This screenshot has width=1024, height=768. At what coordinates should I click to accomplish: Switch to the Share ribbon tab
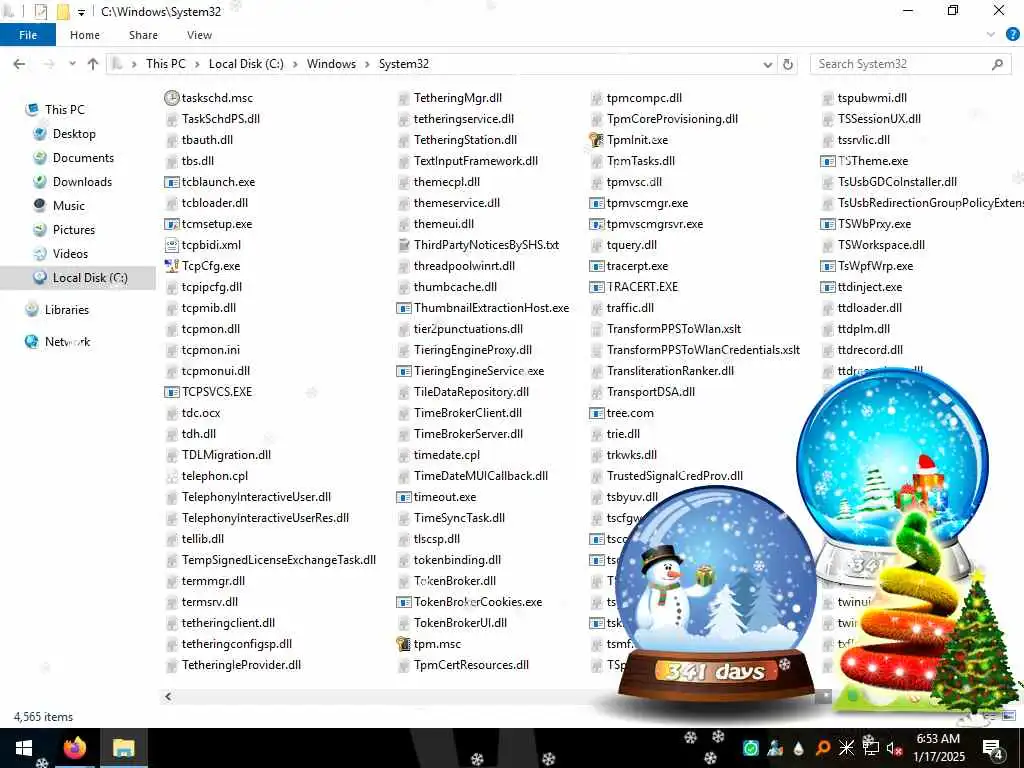click(x=143, y=35)
